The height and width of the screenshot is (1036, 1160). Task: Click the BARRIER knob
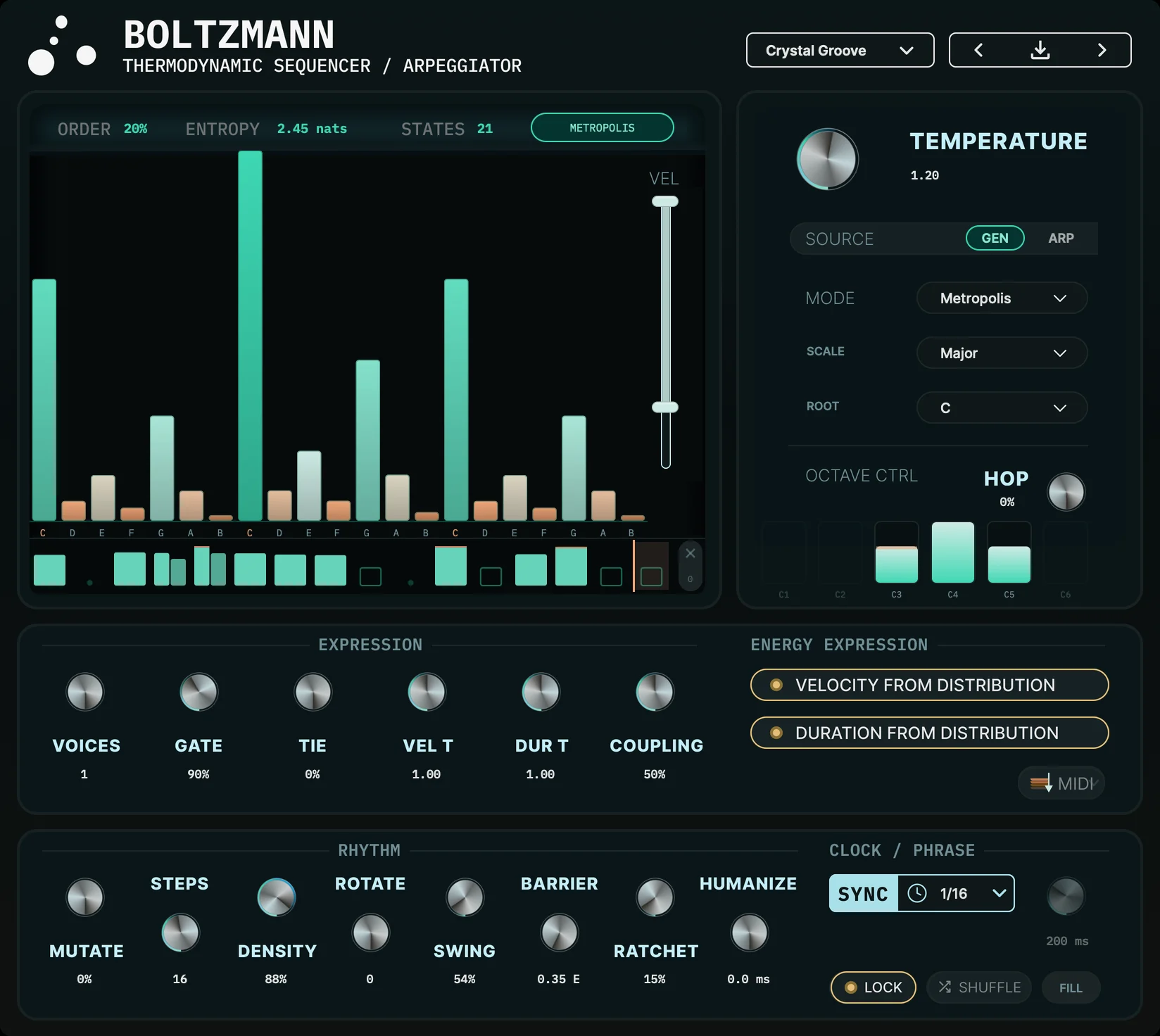tap(560, 933)
